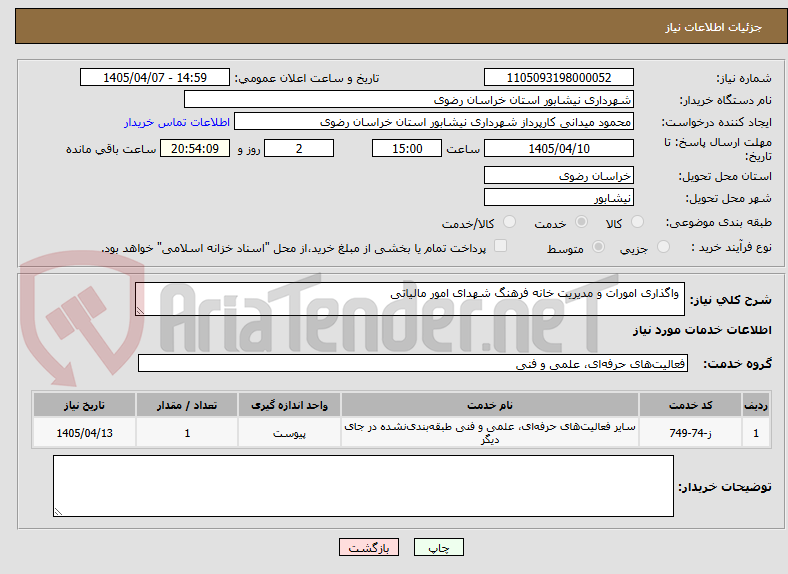Click the request creator name field

coord(434,122)
